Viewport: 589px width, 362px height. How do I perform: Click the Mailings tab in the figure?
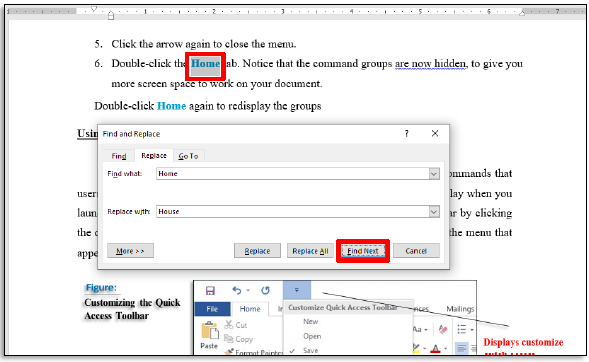[460, 309]
